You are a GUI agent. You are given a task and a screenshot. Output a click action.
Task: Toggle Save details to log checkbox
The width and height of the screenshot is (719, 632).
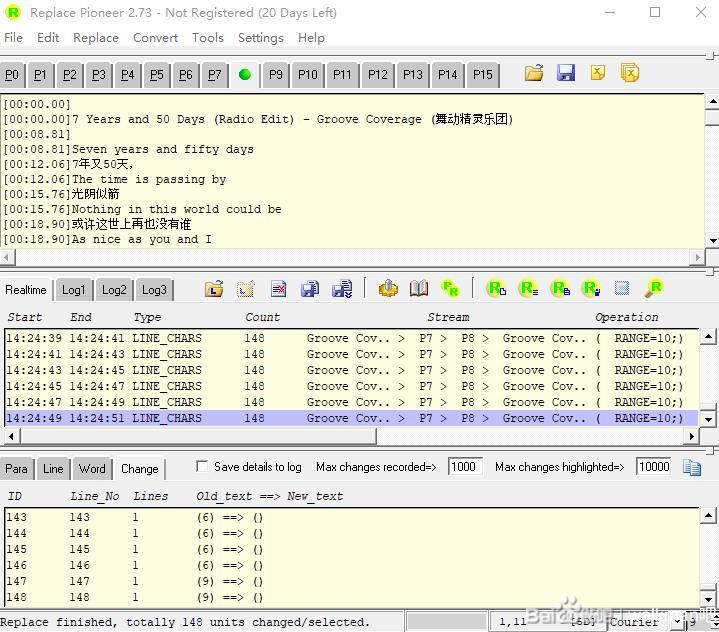click(201, 466)
